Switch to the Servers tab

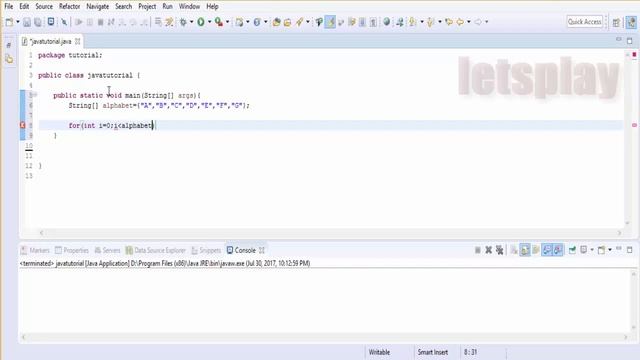click(x=107, y=250)
